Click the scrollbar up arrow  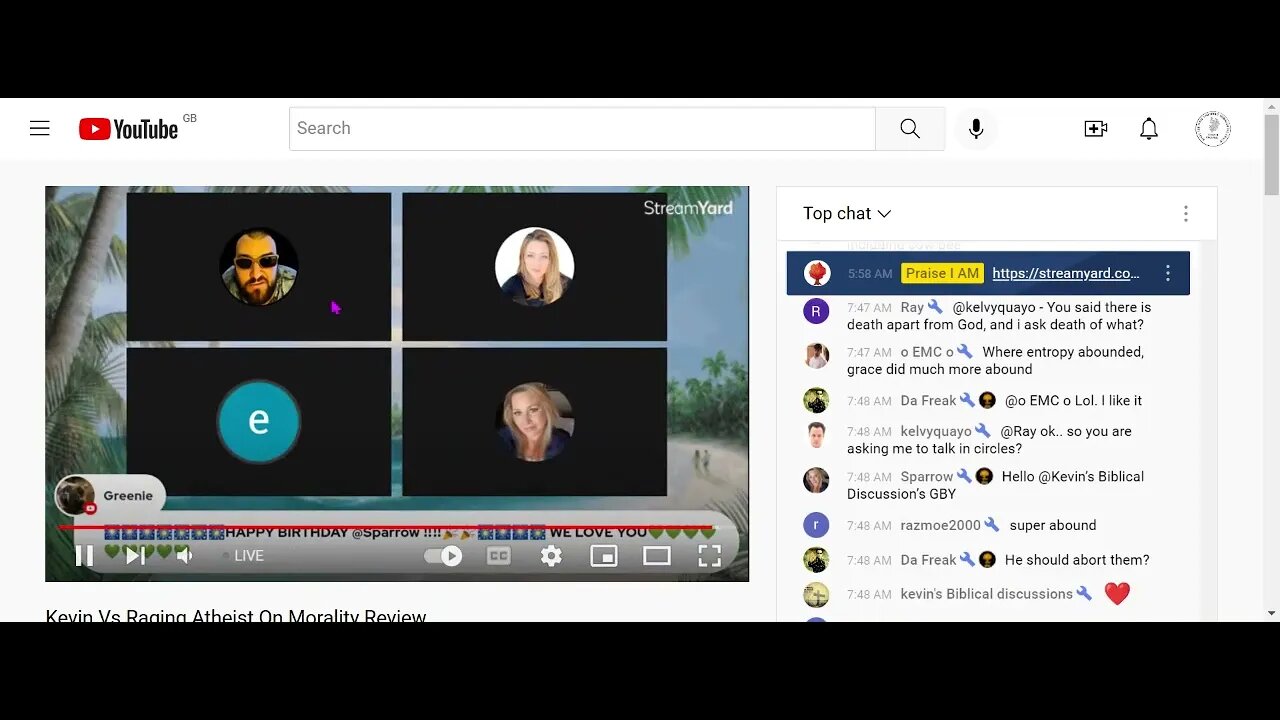point(1272,106)
